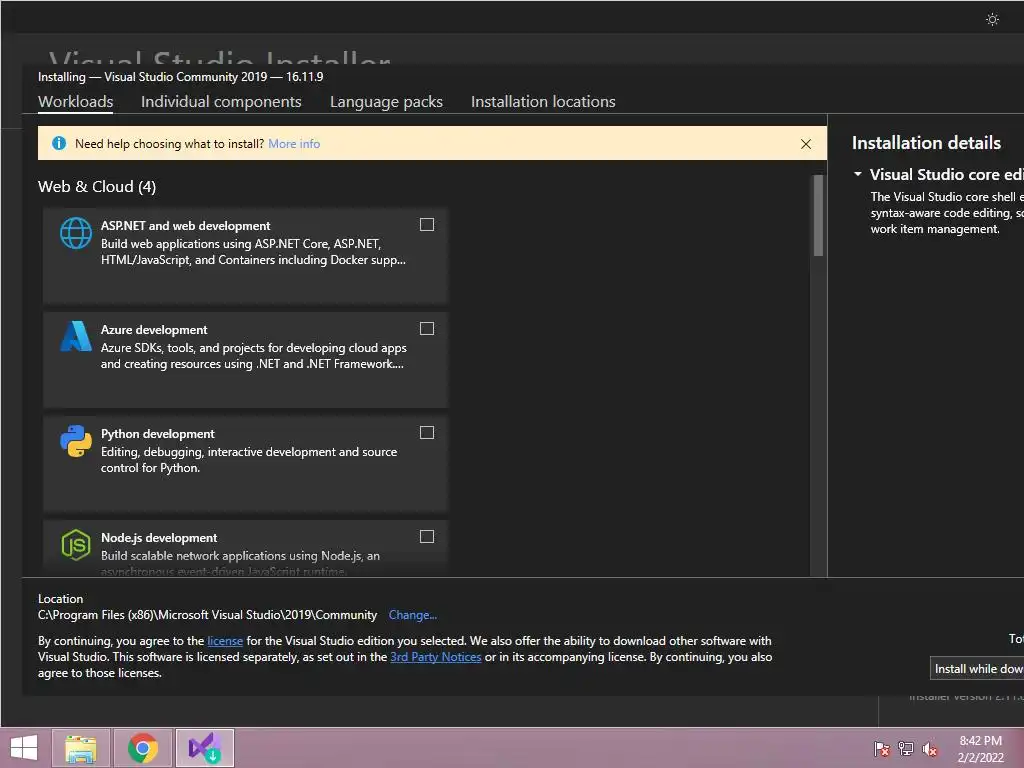Click the ASP.NET and web development title

tap(185, 225)
